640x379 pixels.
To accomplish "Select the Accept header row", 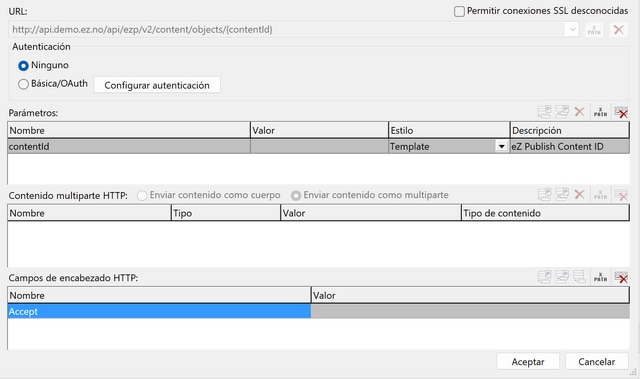I will tap(318, 311).
